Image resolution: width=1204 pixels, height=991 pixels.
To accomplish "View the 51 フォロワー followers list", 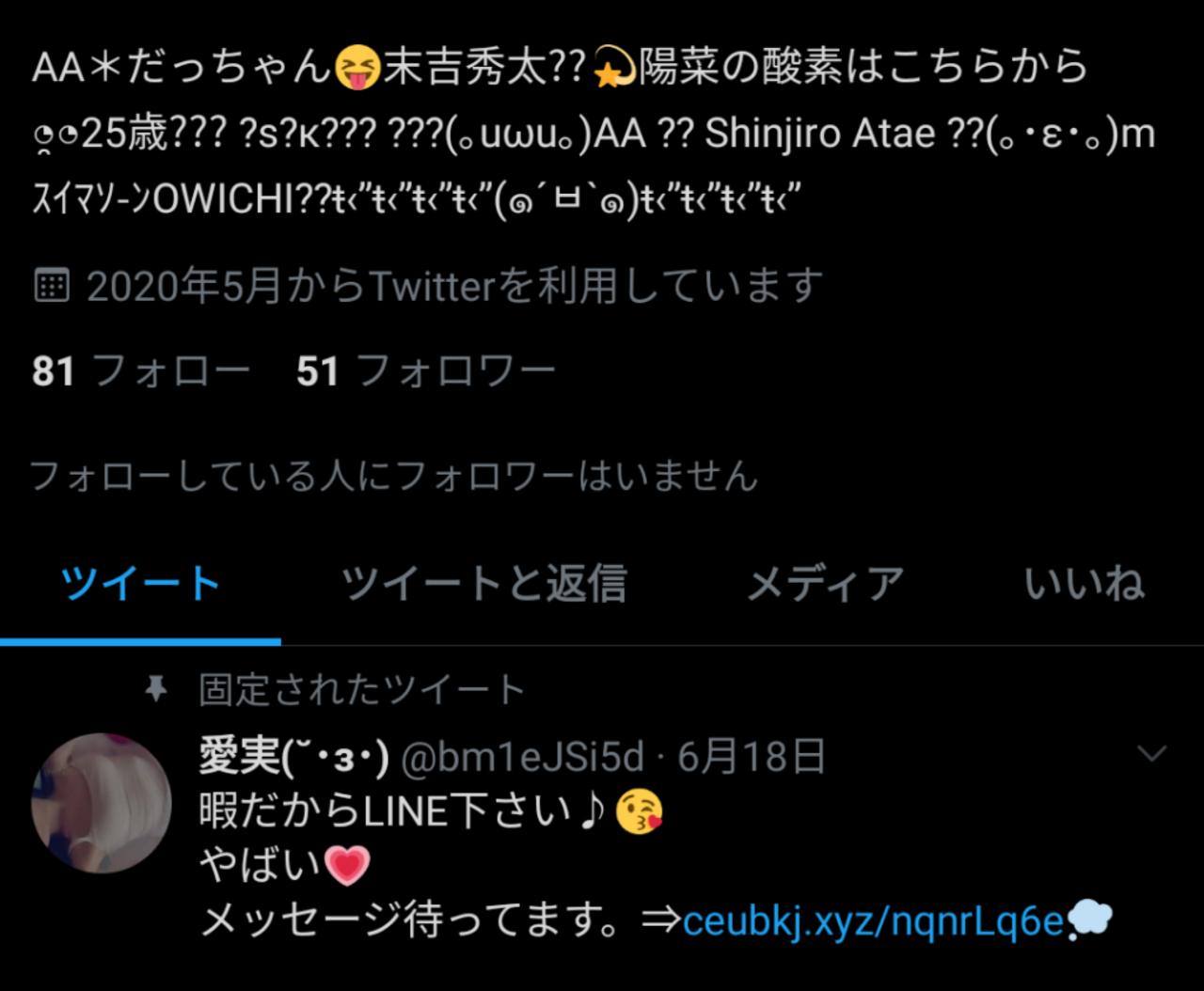I will [426, 371].
